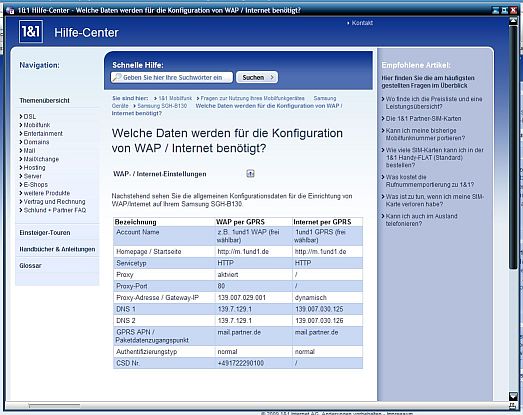Click 1&1 Mobilfunk breadcrumb
Screen dimensions: 523x415
pos(175,98)
